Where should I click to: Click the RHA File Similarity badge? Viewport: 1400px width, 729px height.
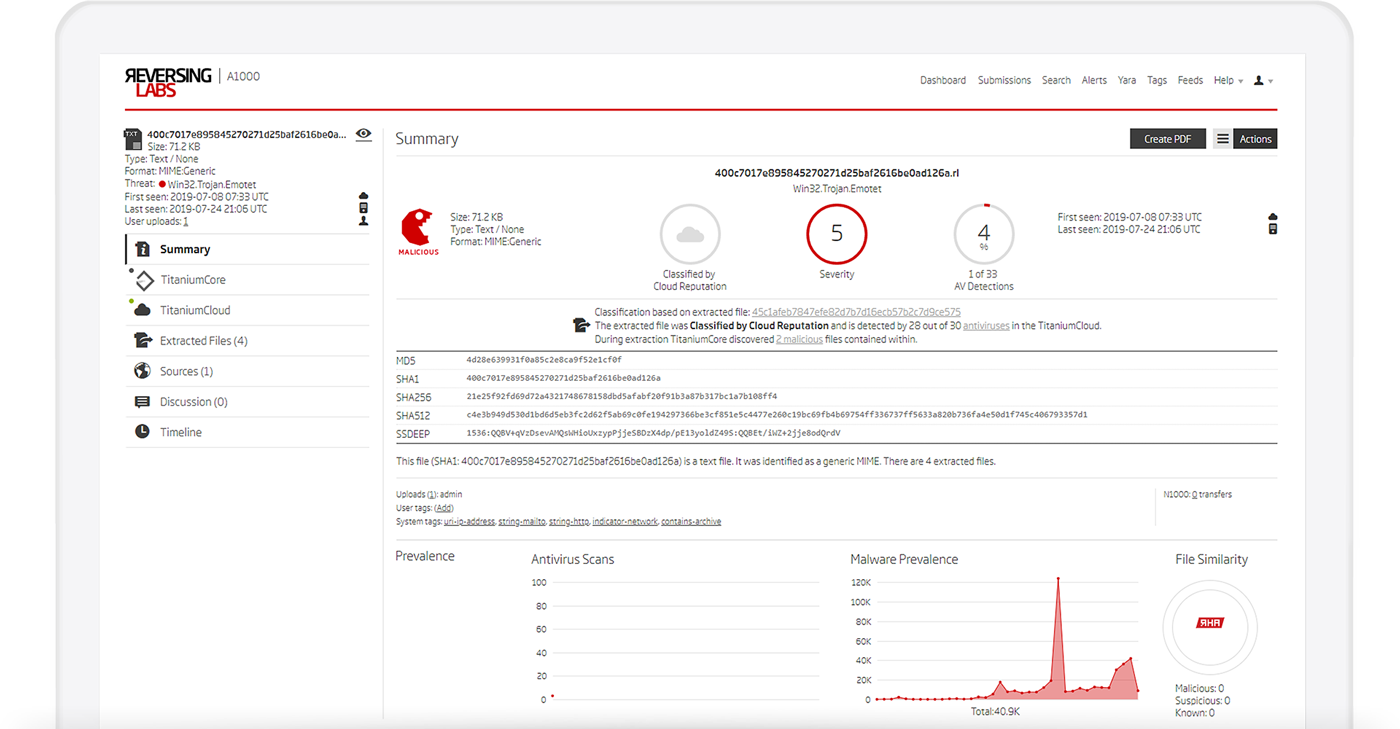point(1210,623)
